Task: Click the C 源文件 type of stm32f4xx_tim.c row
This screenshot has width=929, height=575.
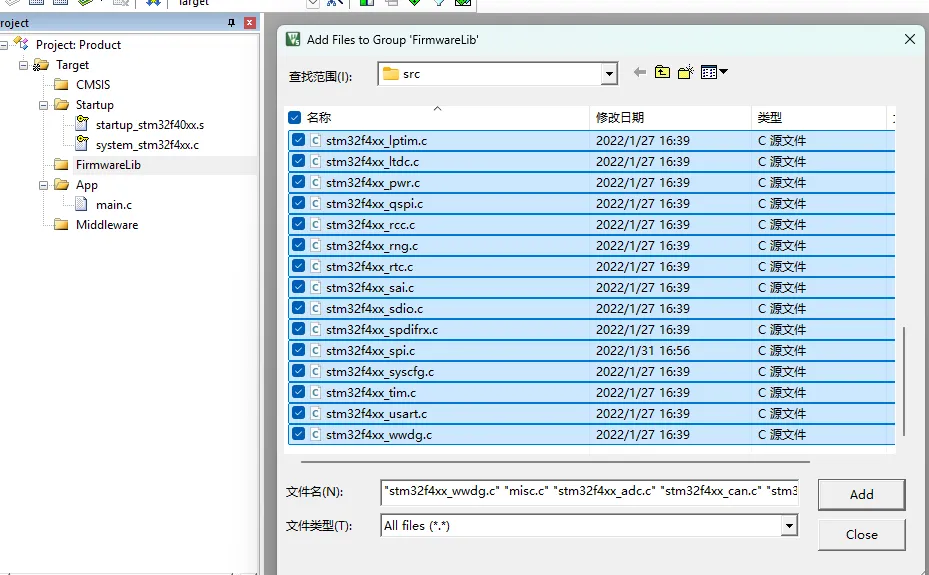Action: click(x=782, y=393)
